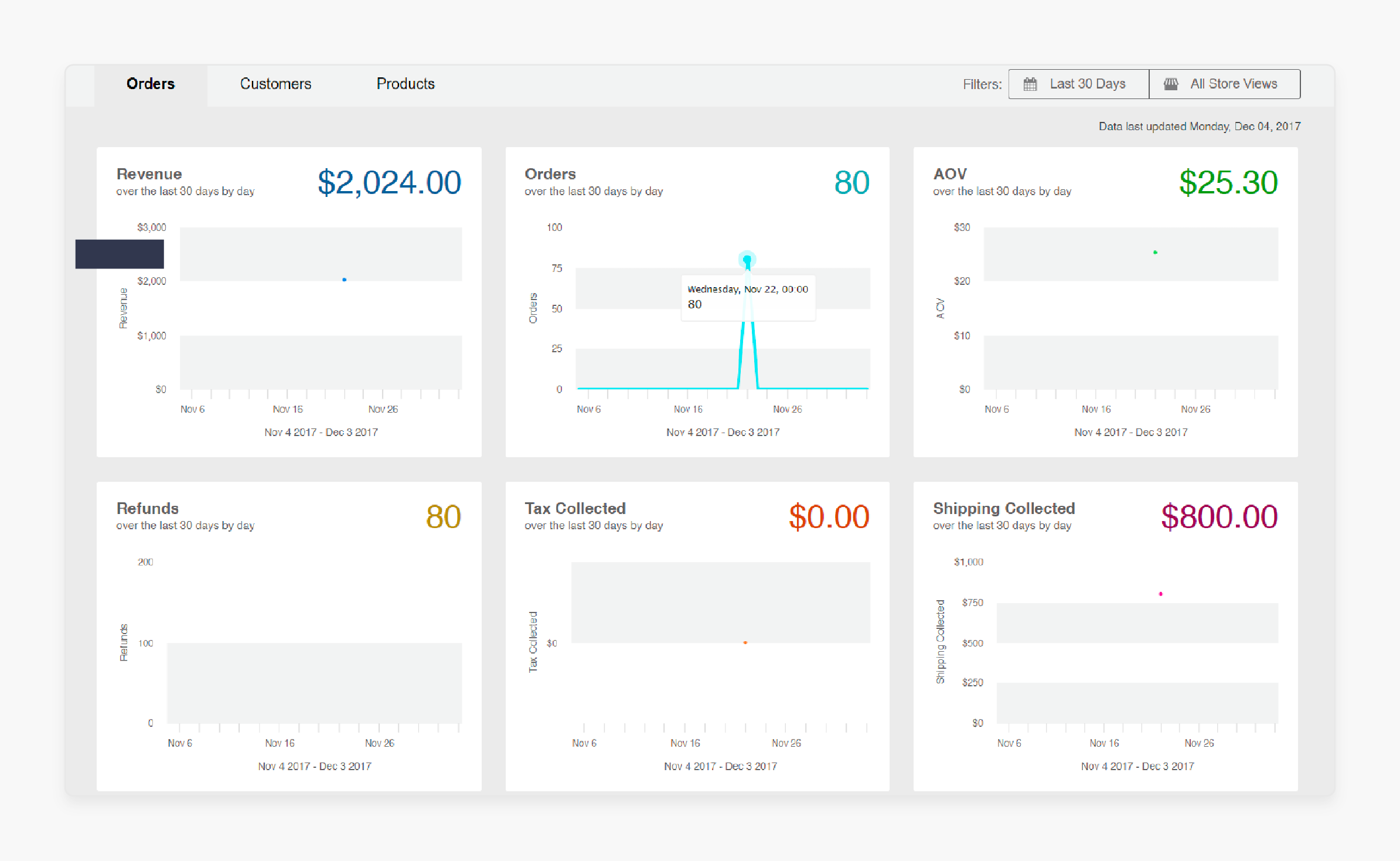Click the date range under Shipping Collected chart
The image size is (1400, 861).
[1137, 767]
